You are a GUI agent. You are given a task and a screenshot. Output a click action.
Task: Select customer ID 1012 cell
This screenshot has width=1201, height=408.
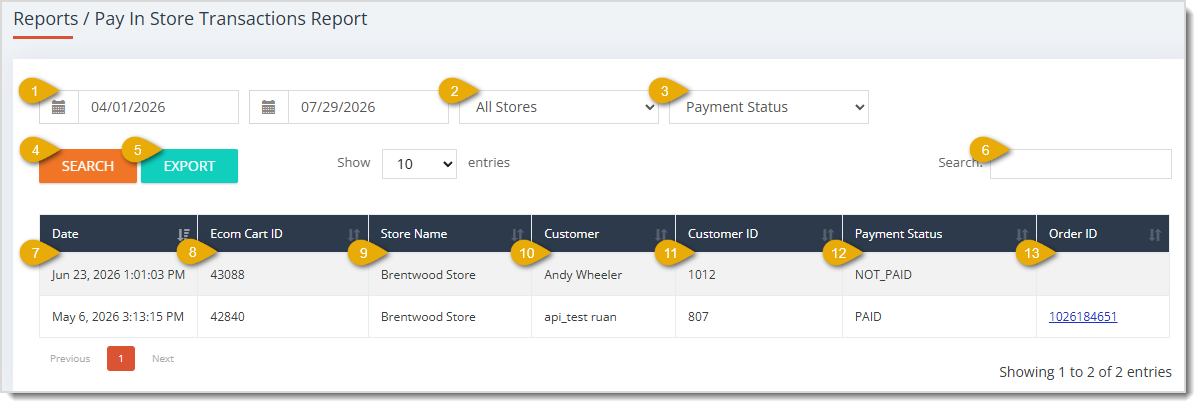[759, 274]
